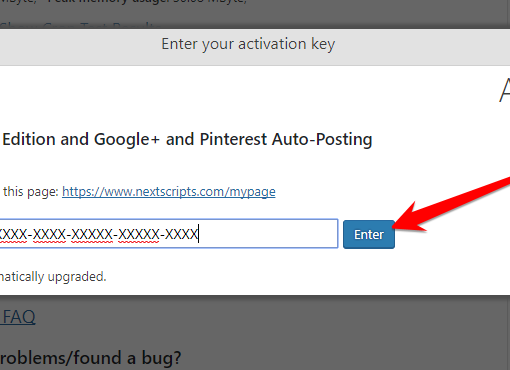Click the blue Enter button
The width and height of the screenshot is (510, 370).
pyautogui.click(x=369, y=234)
